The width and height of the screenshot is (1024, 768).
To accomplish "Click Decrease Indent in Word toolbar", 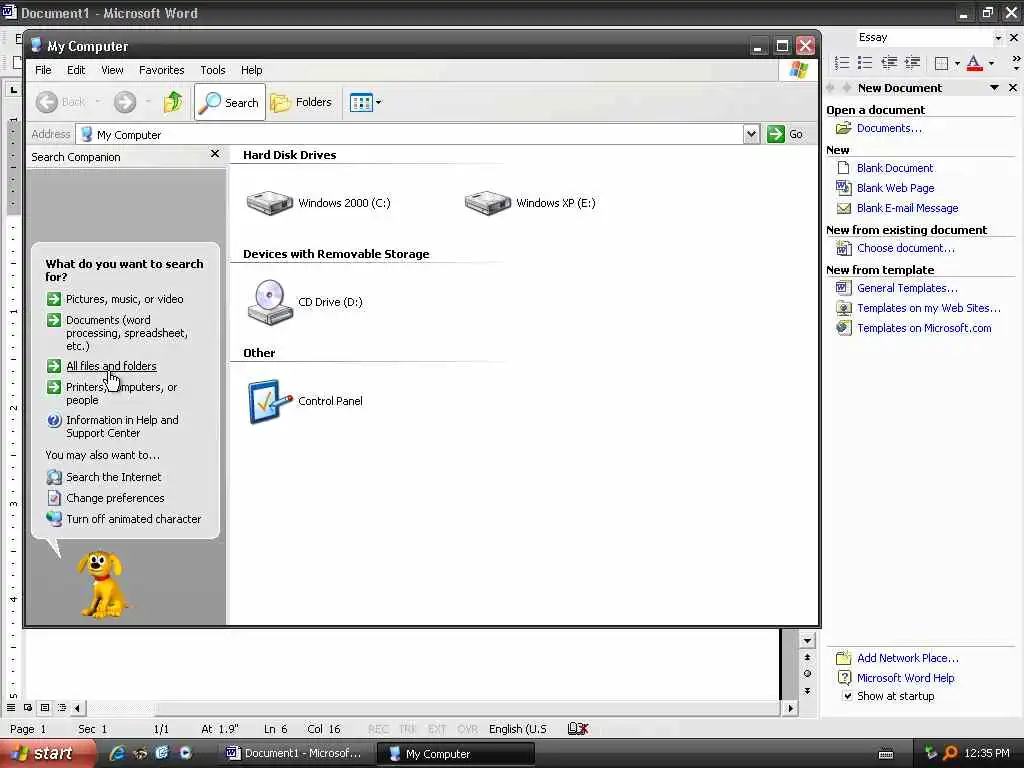I will pyautogui.click(x=889, y=63).
